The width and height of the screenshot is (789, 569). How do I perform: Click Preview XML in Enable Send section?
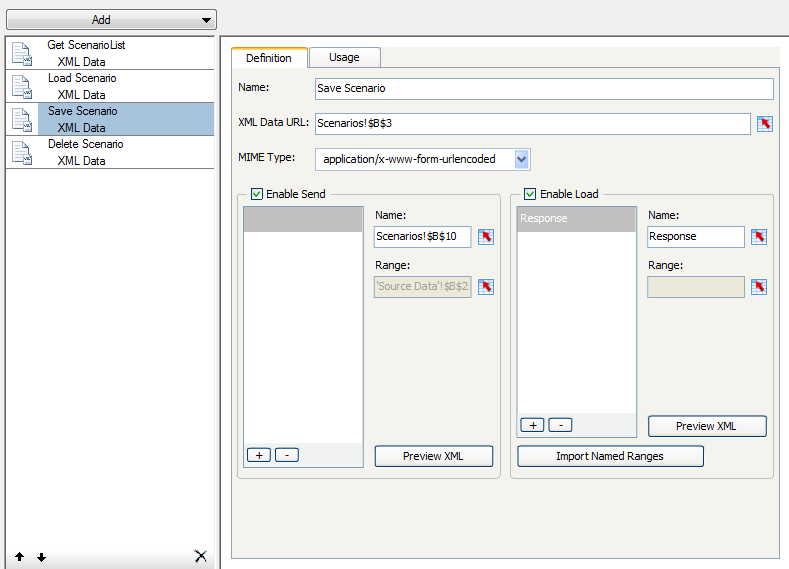point(433,456)
